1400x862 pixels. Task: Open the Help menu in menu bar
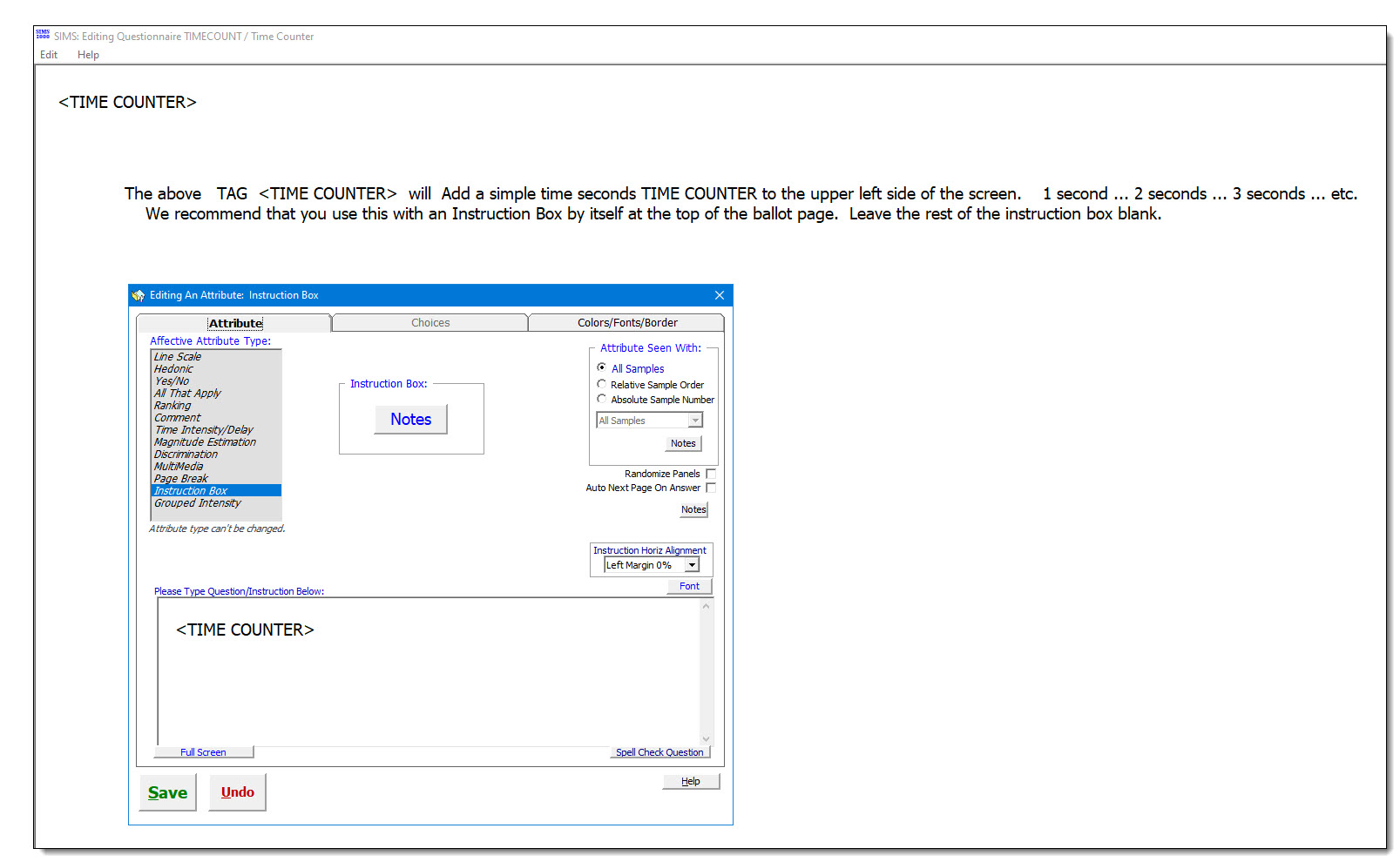pyautogui.click(x=88, y=55)
